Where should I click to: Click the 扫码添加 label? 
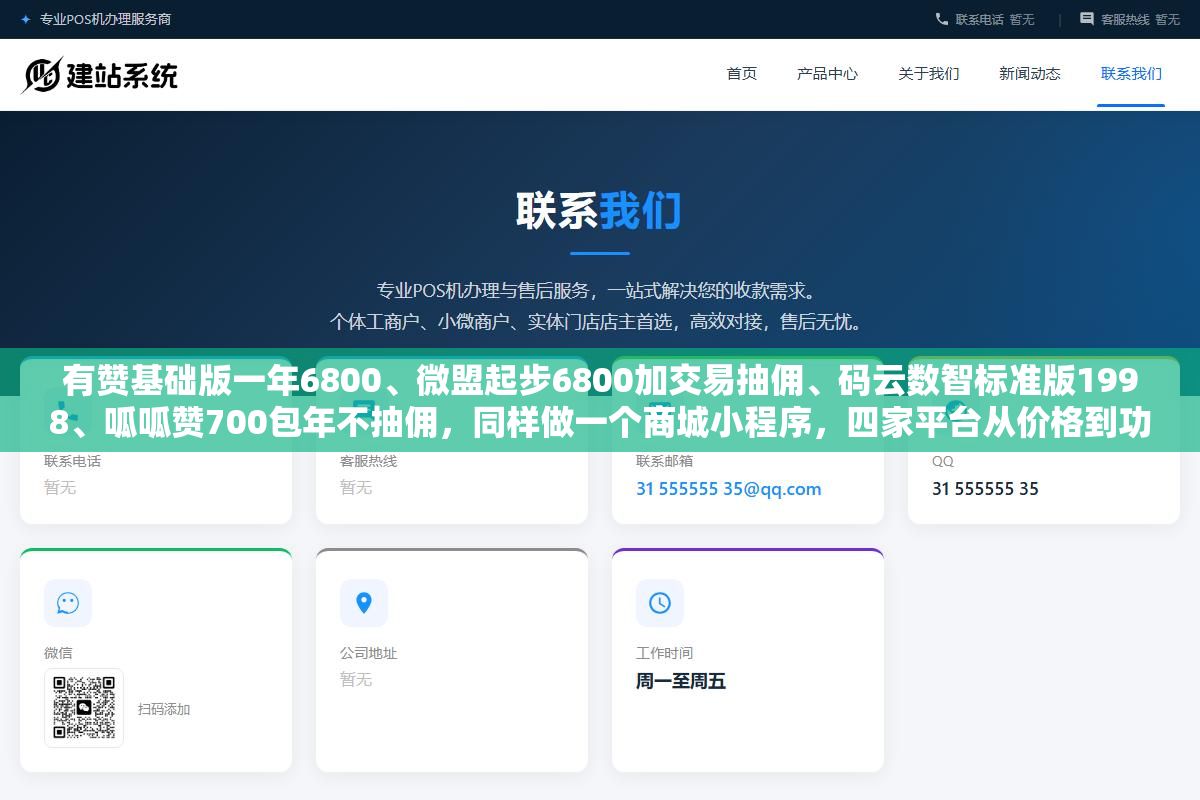tap(164, 709)
